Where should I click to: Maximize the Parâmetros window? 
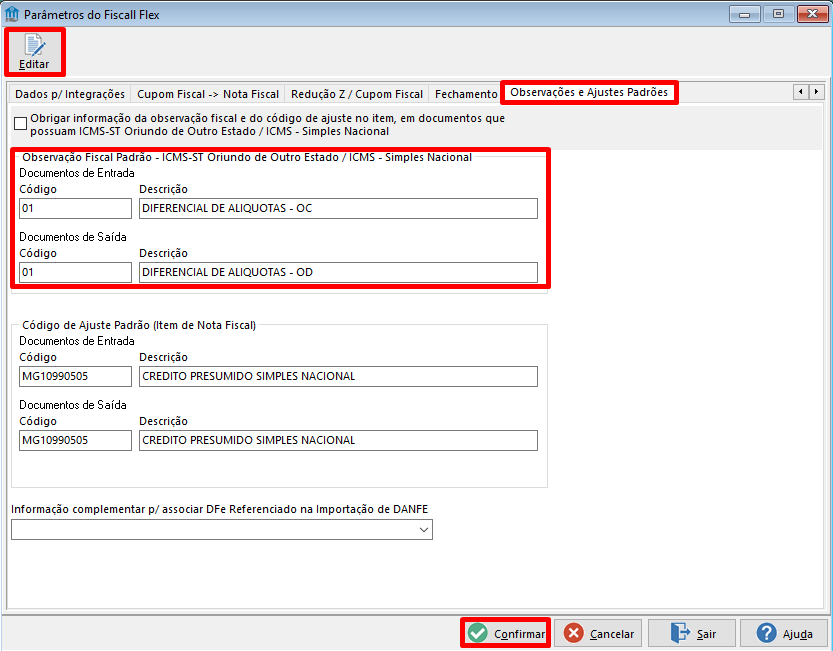pos(778,14)
